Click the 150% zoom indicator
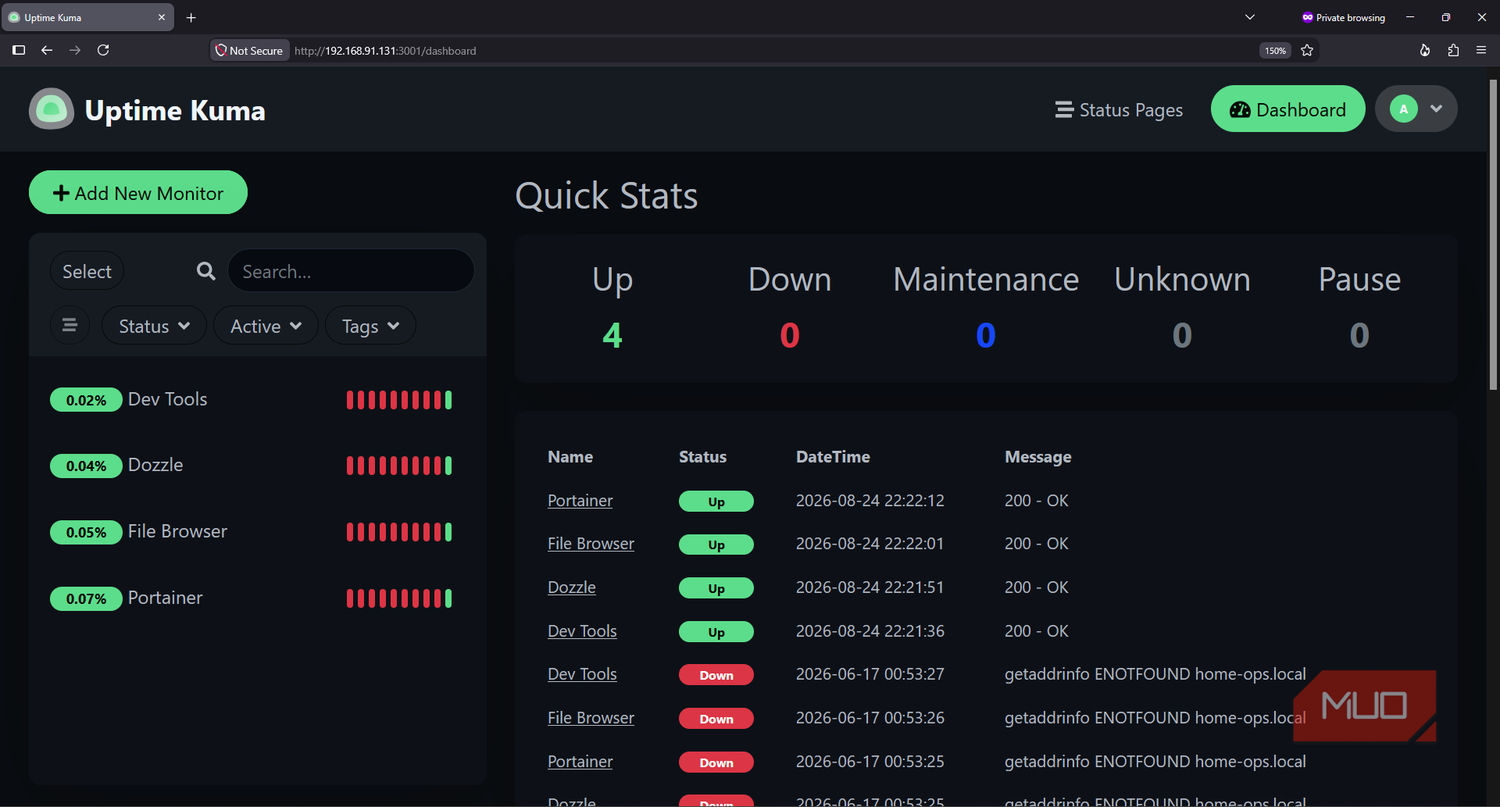The image size is (1500, 807). click(1275, 50)
